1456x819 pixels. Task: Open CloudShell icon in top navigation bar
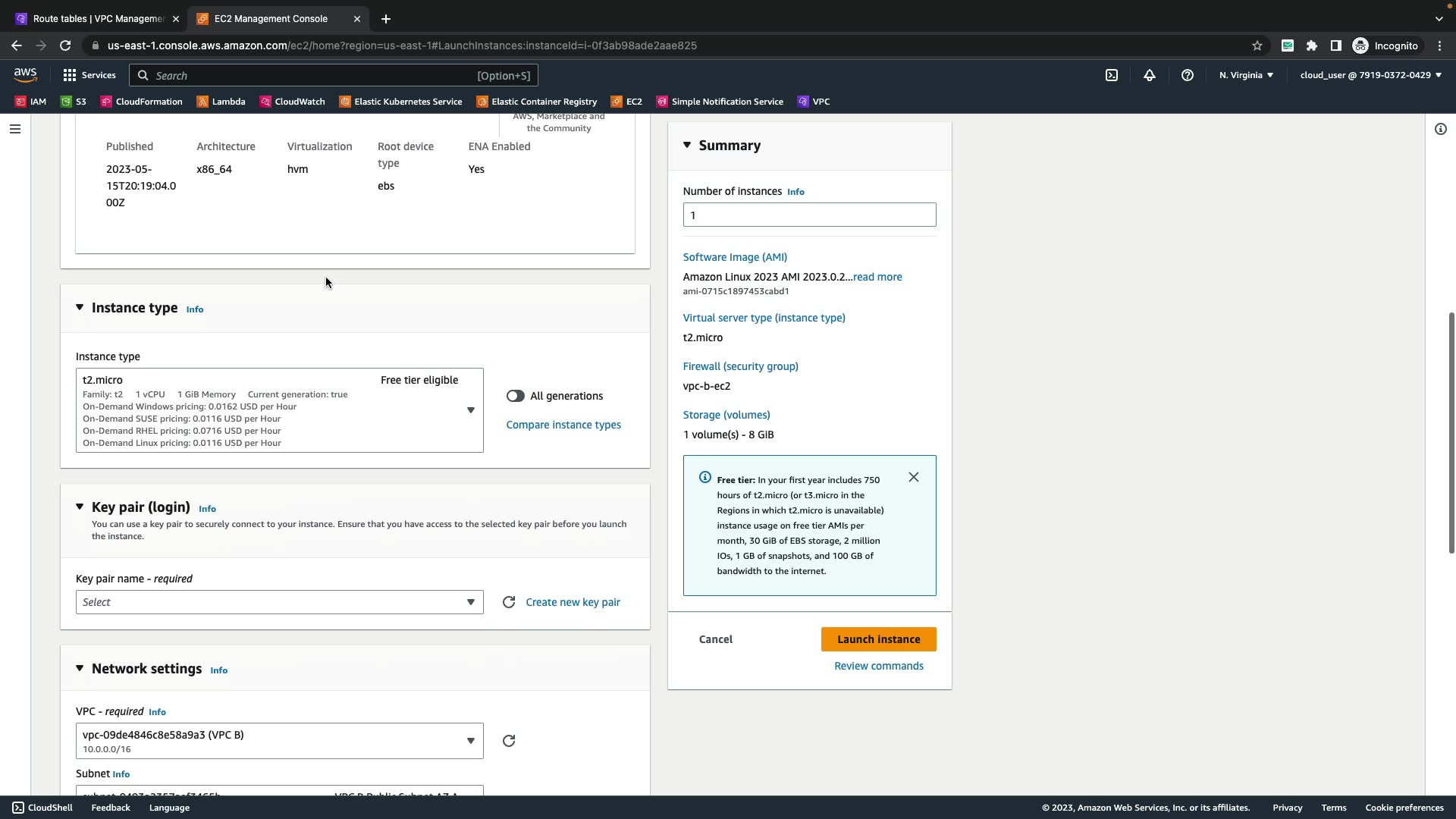coord(1111,75)
